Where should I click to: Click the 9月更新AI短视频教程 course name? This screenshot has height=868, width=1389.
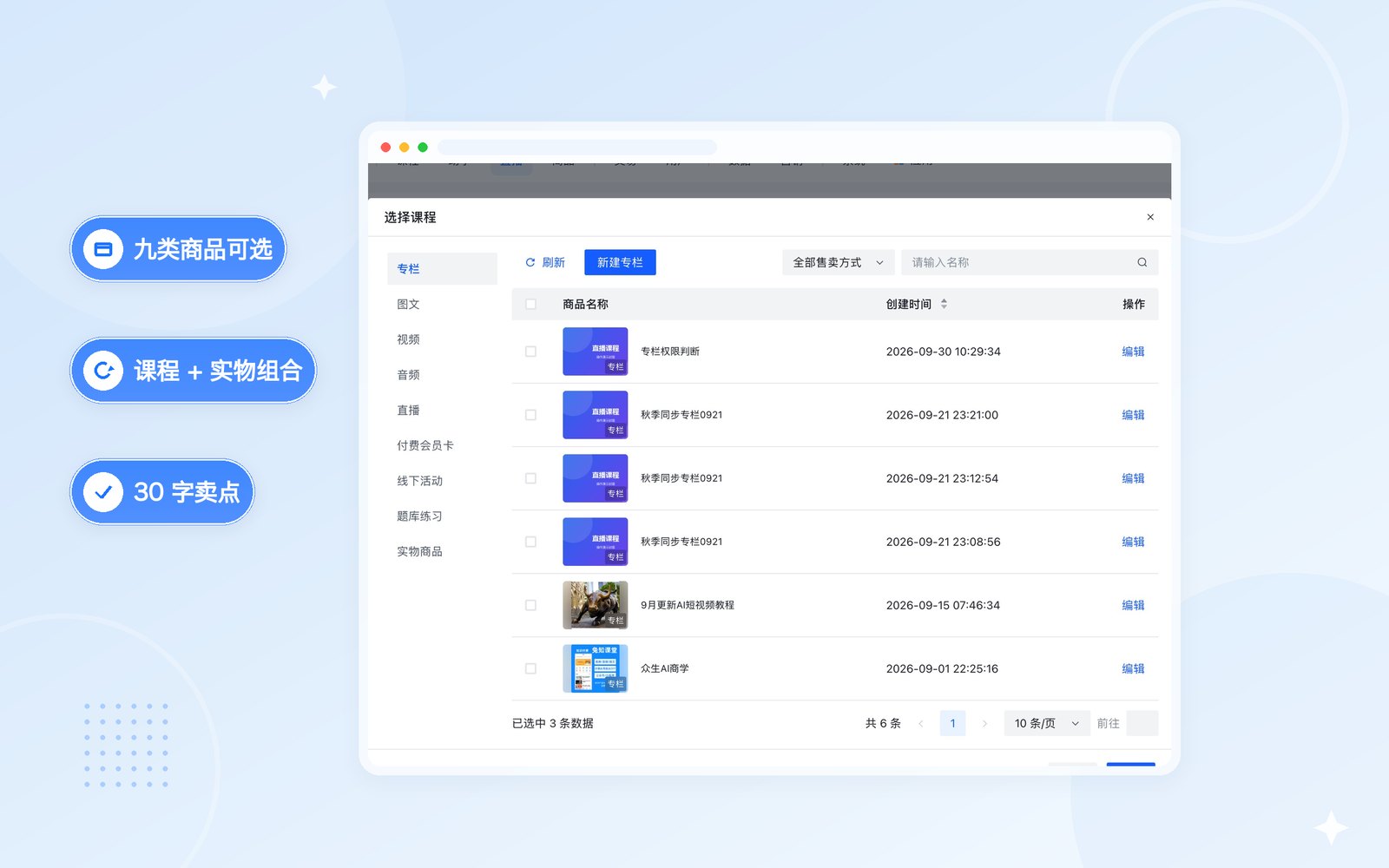[687, 605]
